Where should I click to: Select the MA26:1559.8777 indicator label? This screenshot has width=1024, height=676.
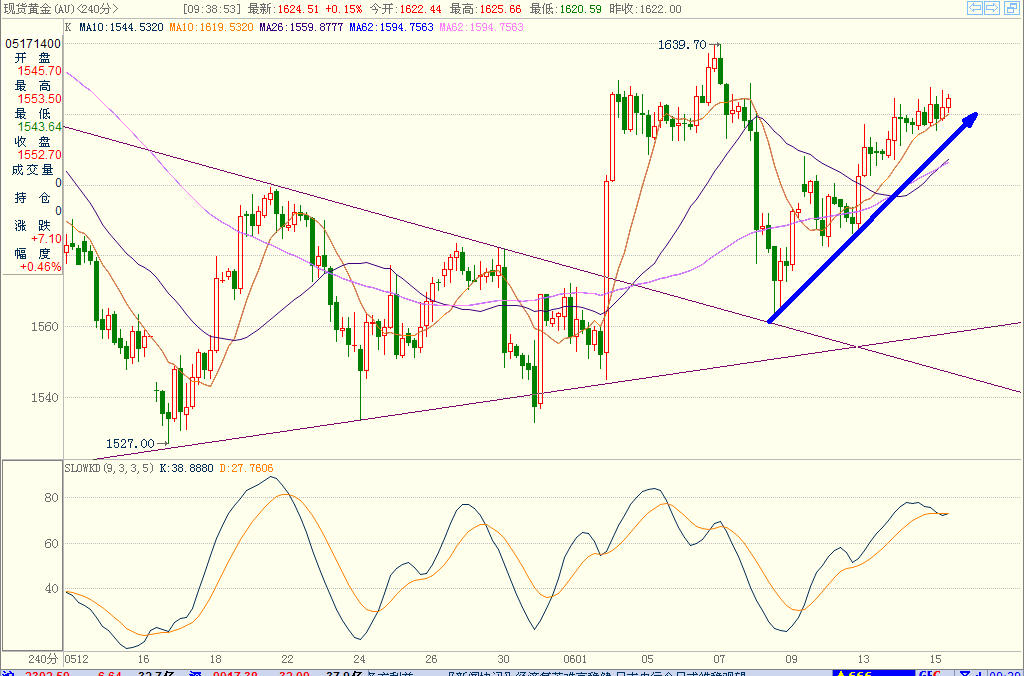coord(301,27)
